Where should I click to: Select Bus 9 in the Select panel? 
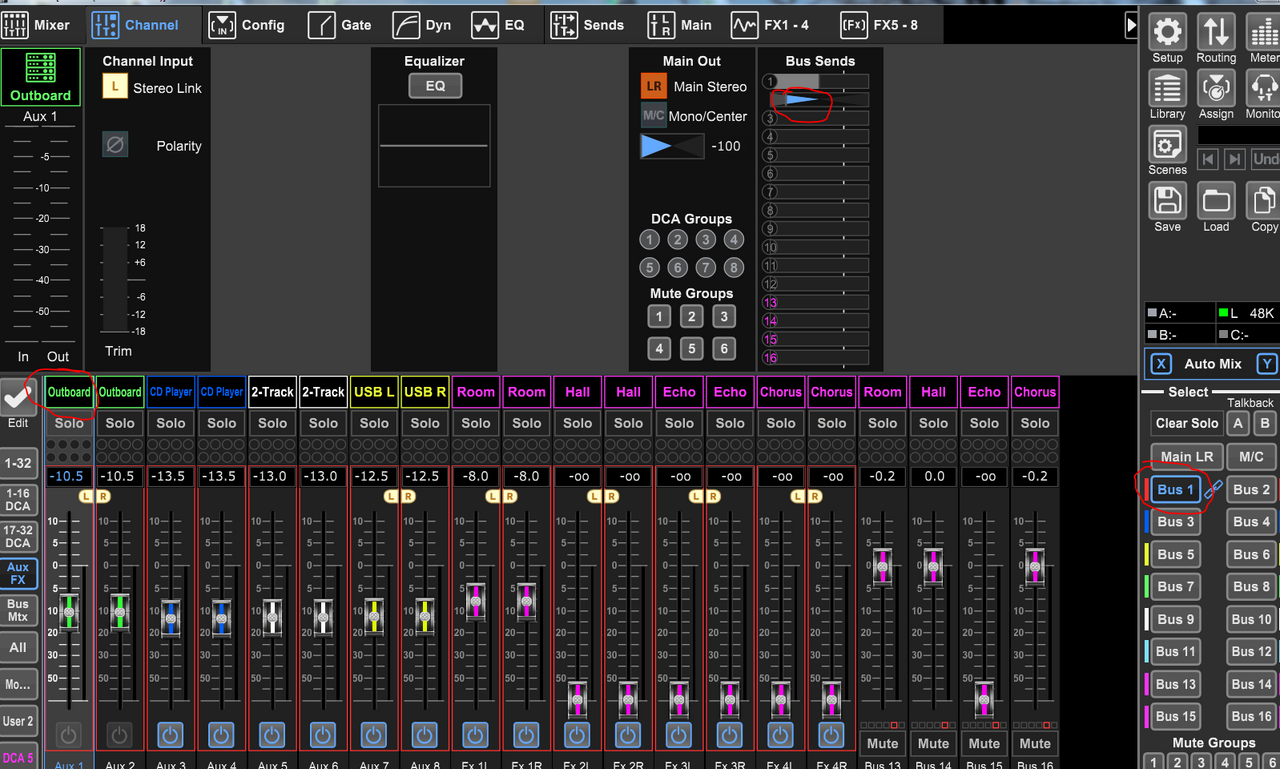(1176, 619)
